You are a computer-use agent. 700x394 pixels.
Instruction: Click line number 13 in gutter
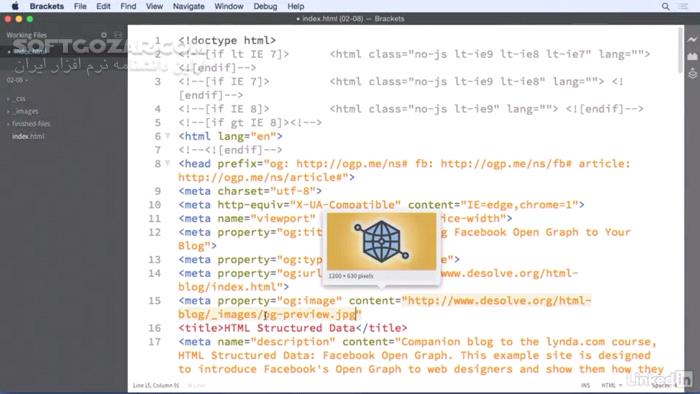coord(154,260)
